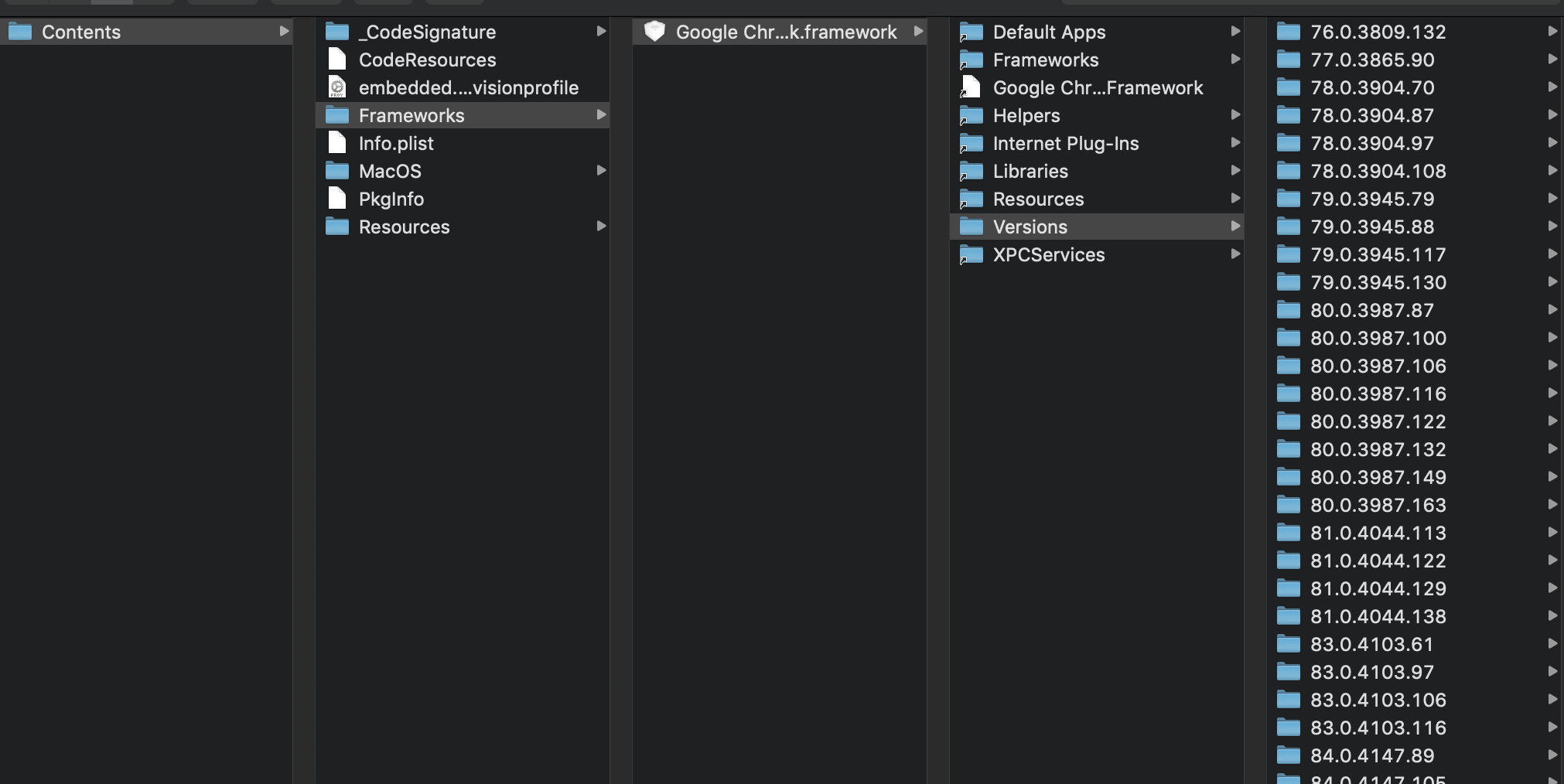Click the arrow next to MacOS

click(601, 170)
